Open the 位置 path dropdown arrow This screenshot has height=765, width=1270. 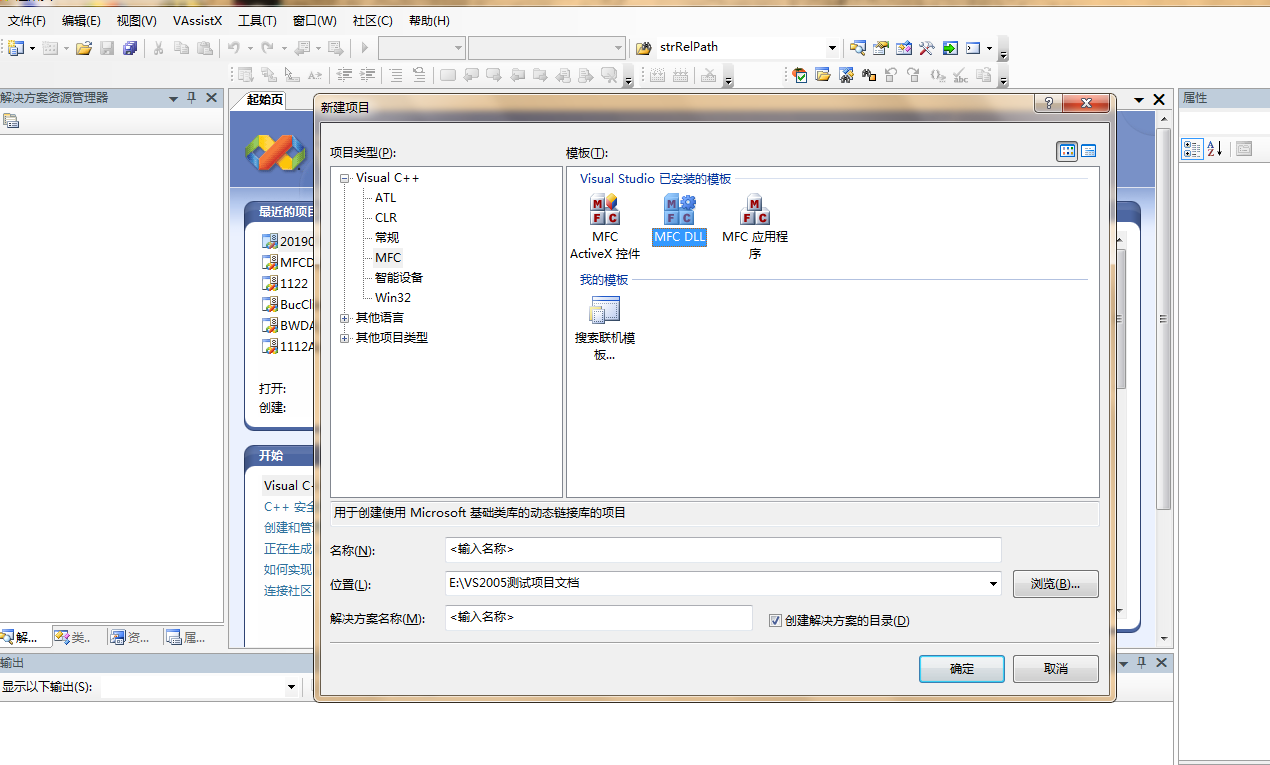tap(992, 584)
